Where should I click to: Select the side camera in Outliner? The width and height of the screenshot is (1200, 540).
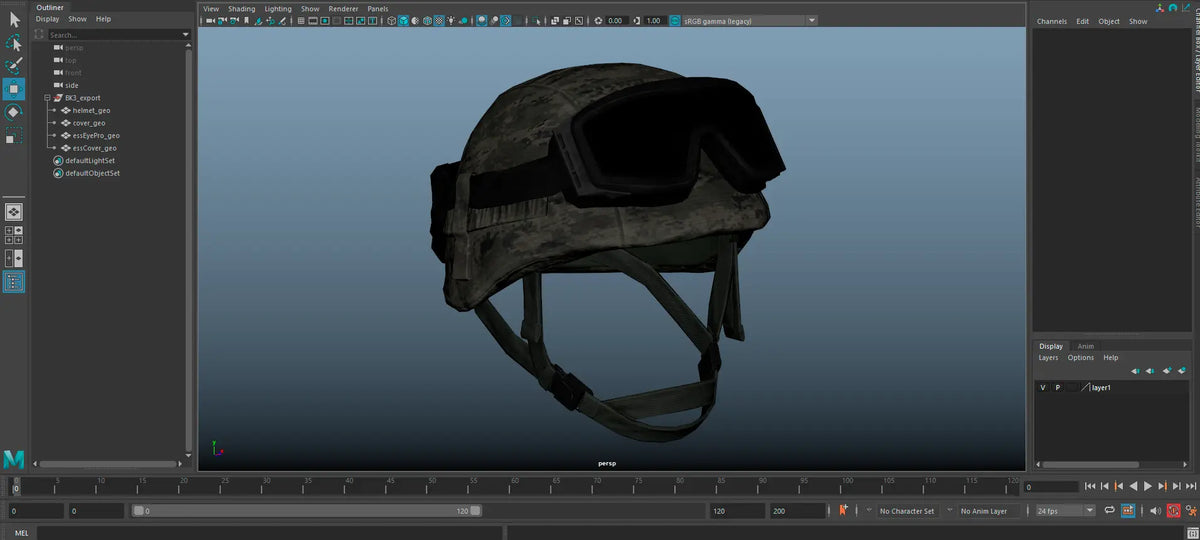71,85
